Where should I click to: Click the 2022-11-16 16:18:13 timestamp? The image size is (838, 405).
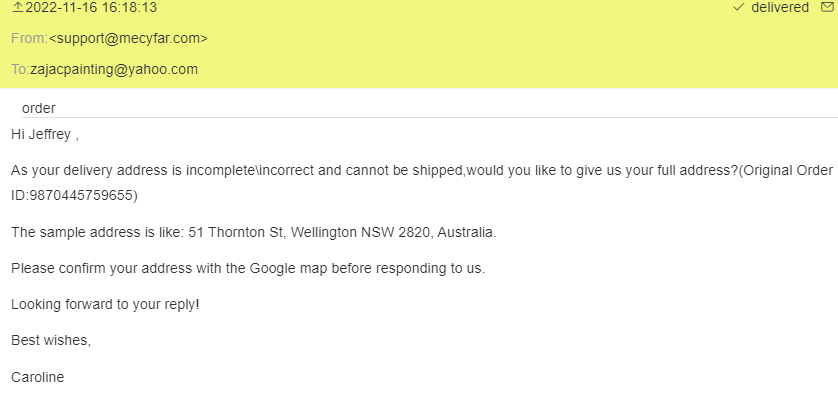click(x=92, y=8)
